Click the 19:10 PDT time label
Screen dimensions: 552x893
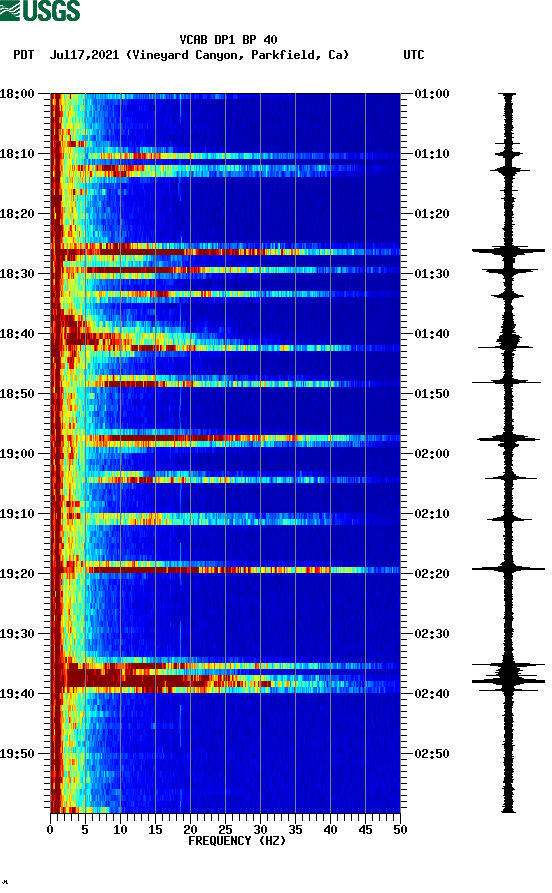[x=17, y=514]
